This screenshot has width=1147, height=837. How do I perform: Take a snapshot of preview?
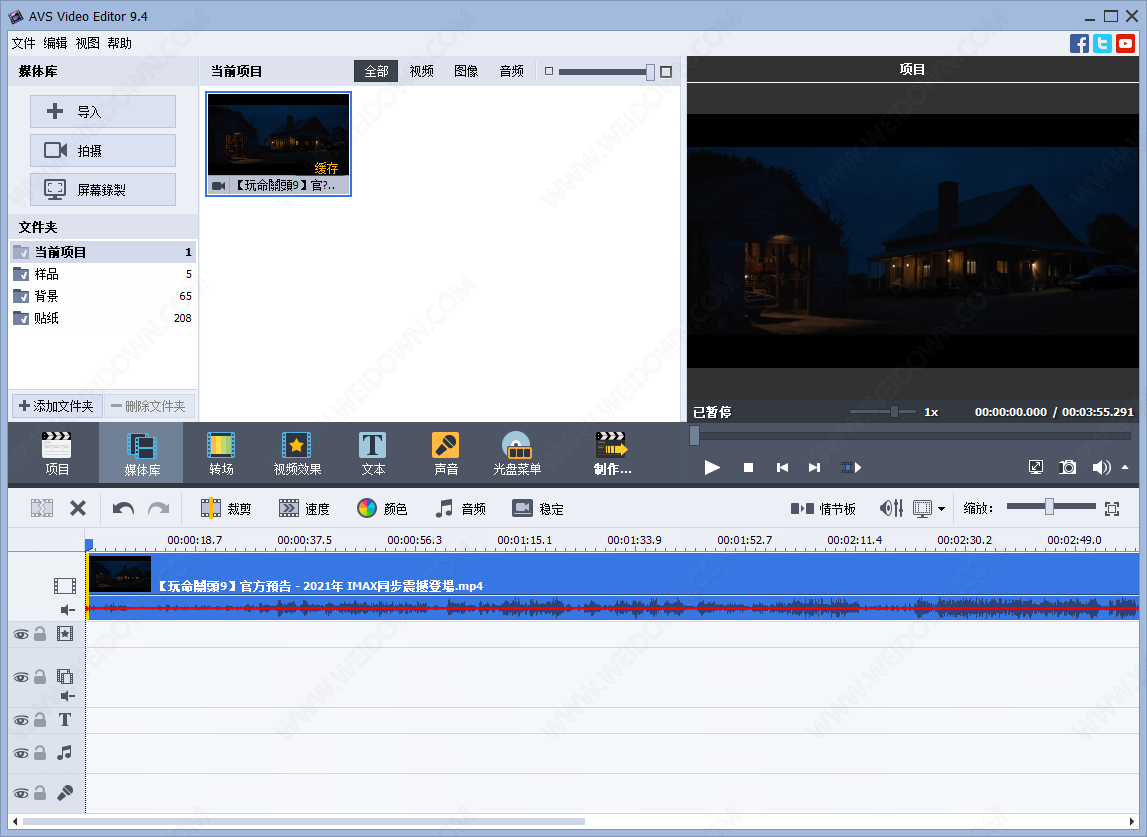[1067, 467]
